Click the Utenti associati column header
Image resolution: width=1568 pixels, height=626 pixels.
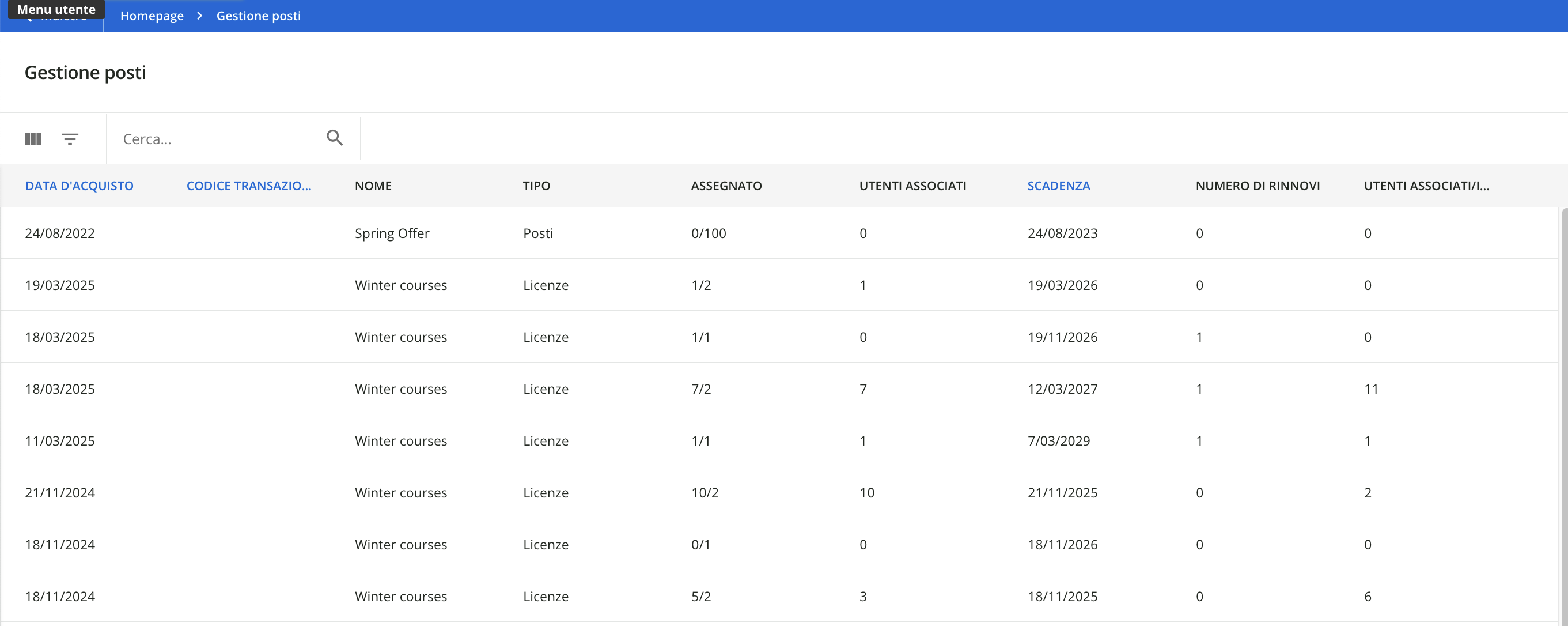click(x=912, y=186)
